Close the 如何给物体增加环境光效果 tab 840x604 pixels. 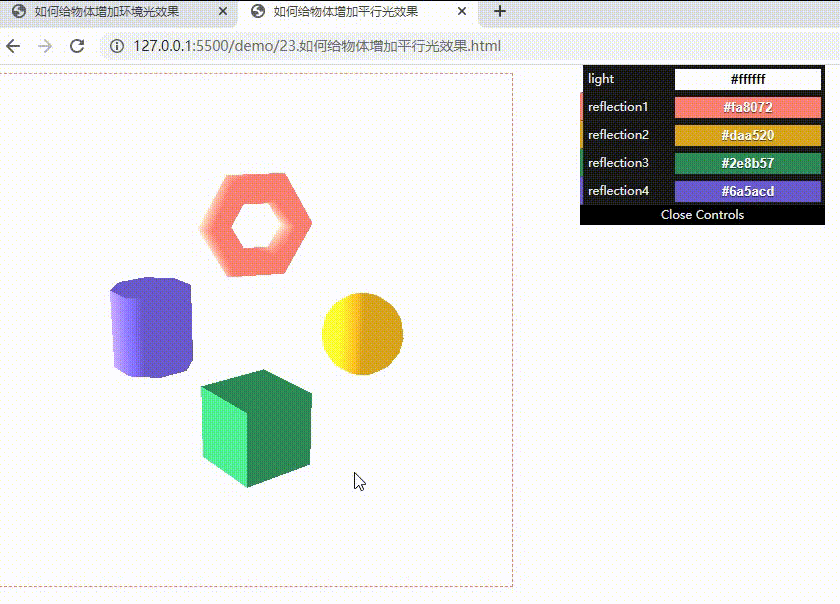(x=223, y=11)
